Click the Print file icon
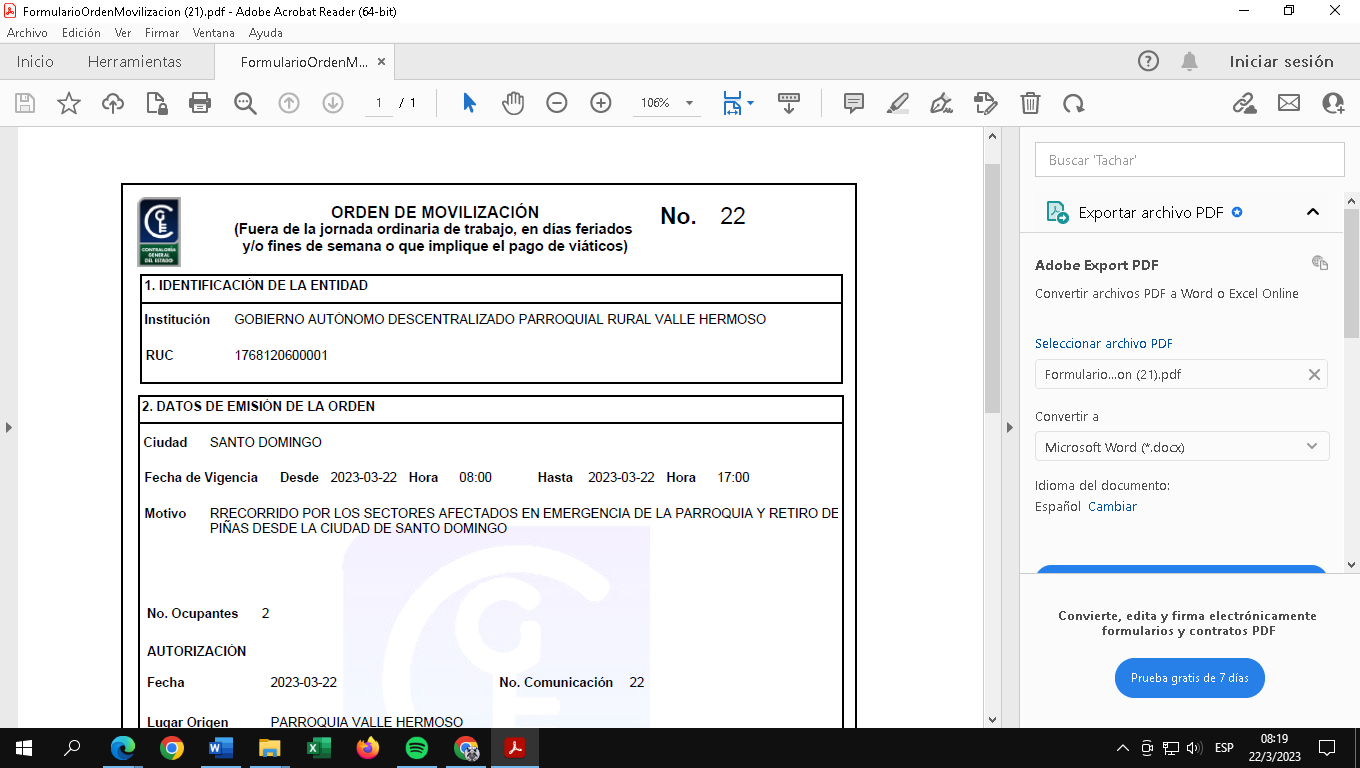 tap(200, 103)
